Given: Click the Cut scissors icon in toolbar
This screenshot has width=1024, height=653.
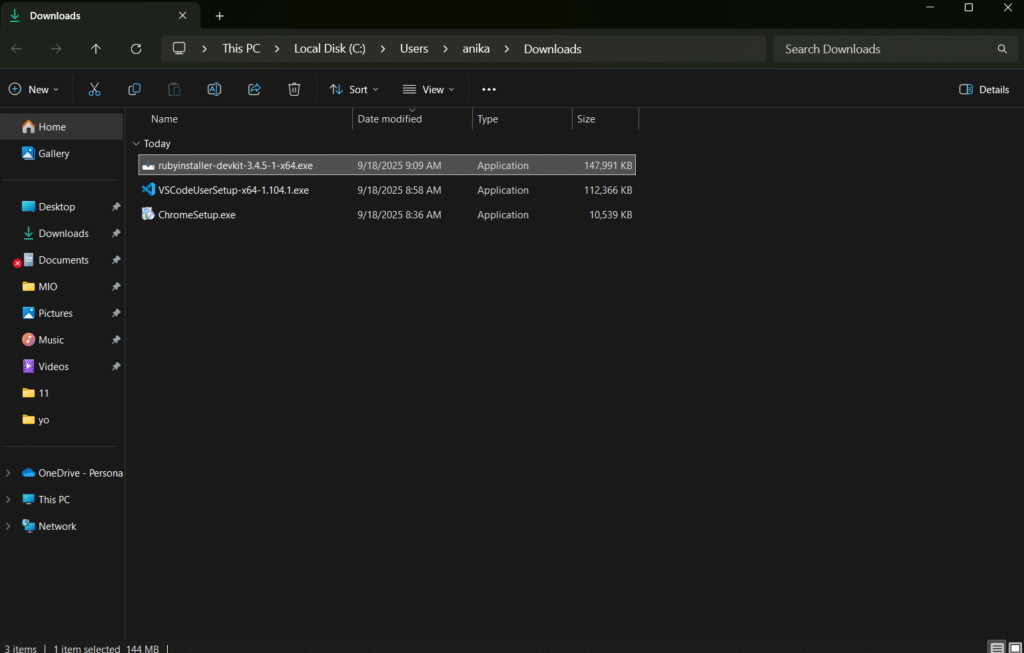Looking at the screenshot, I should tap(94, 89).
